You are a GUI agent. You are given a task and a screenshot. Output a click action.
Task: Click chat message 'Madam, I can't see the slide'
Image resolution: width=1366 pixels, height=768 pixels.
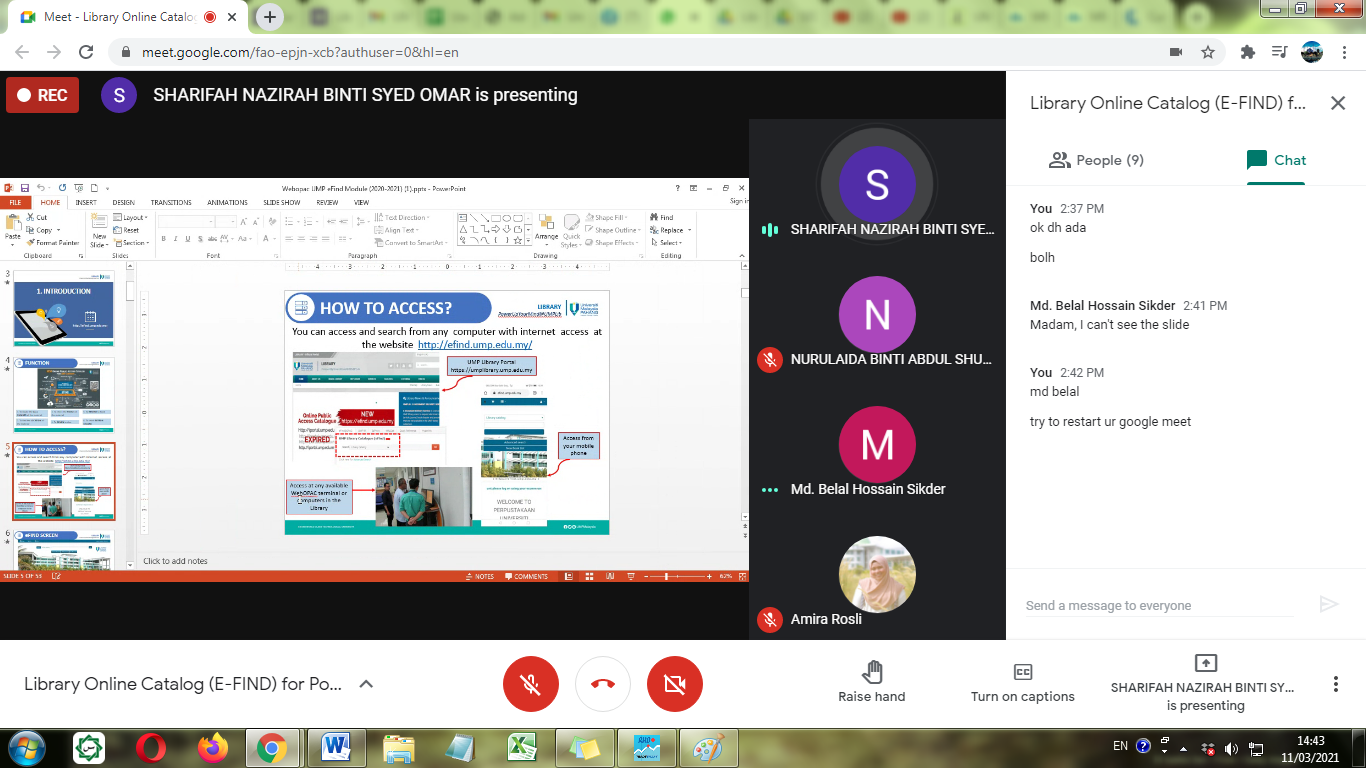coord(1109,324)
